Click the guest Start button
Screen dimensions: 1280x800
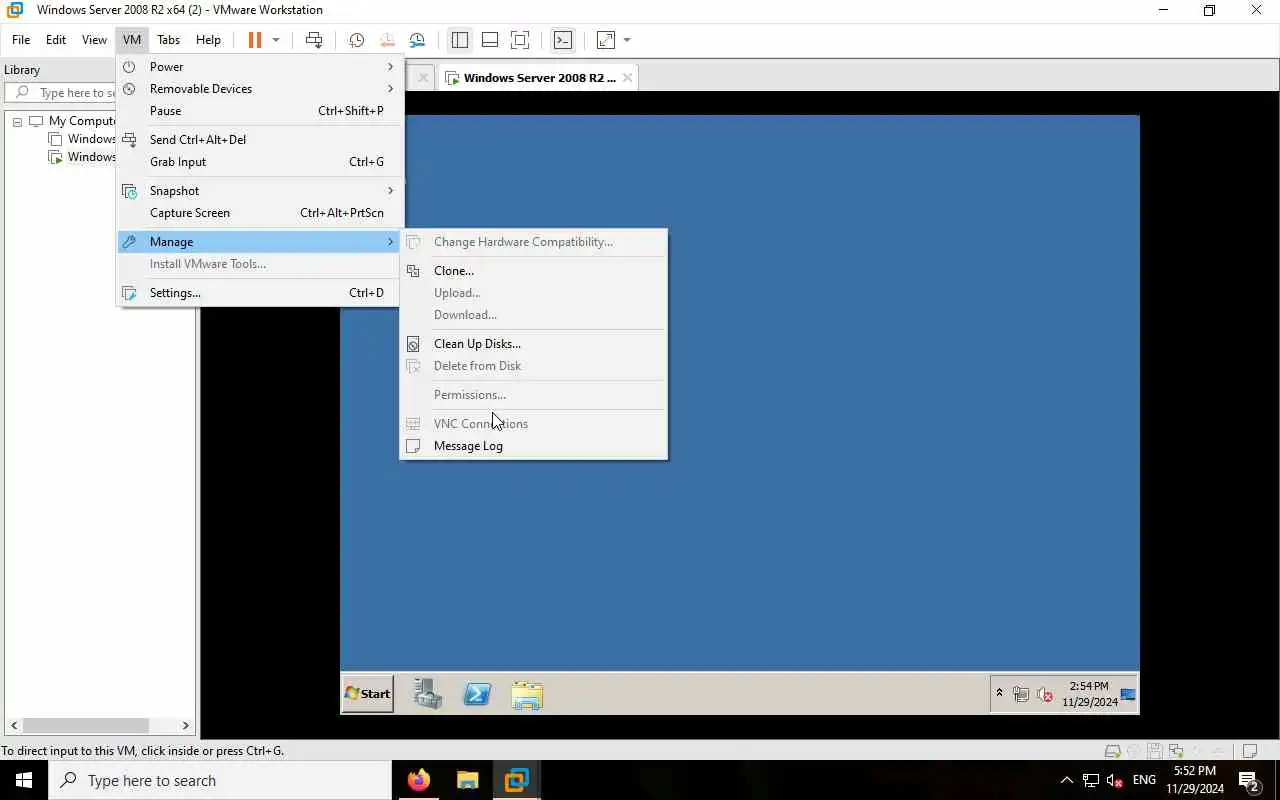tap(367, 694)
